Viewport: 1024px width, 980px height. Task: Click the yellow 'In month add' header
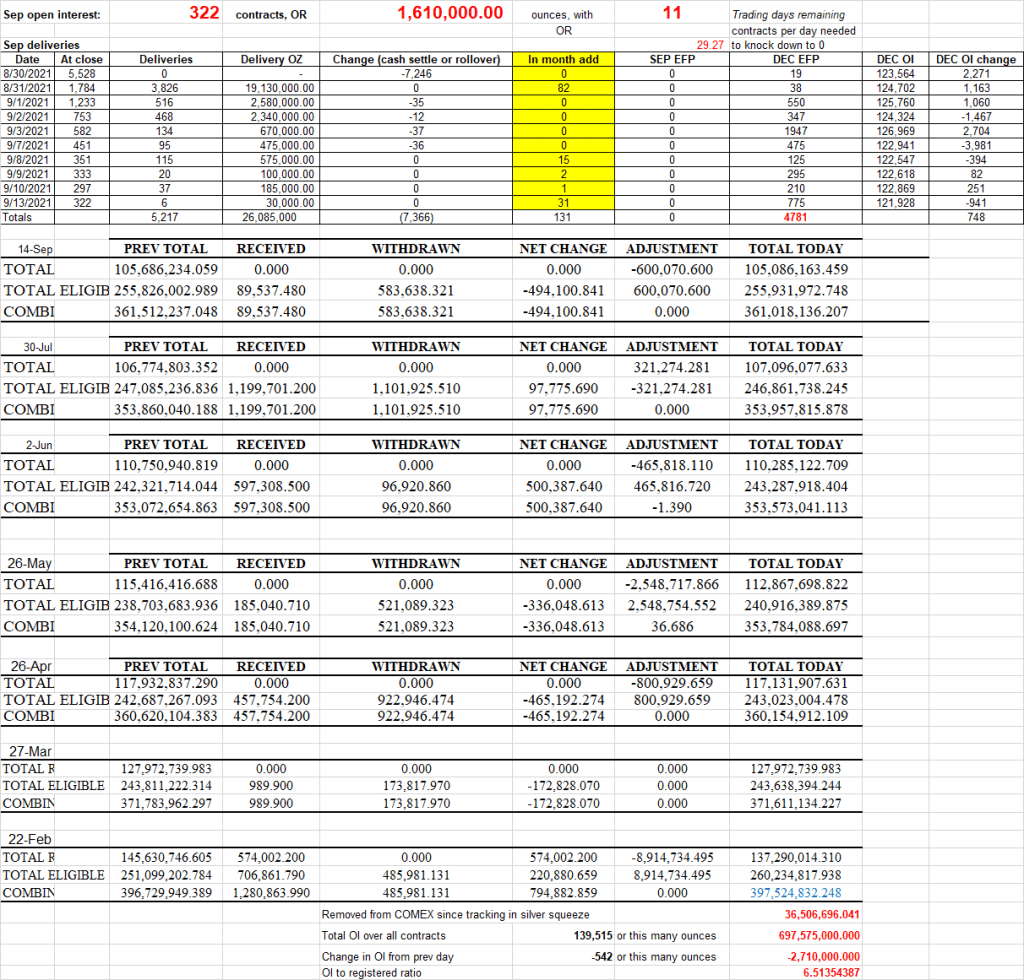pos(563,60)
